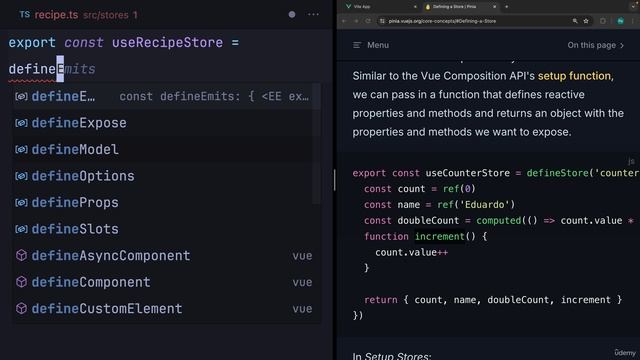Click the return statement line in code sample
Image resolution: width=640 pixels, height=360 pixels.
pyautogui.click(x=493, y=300)
